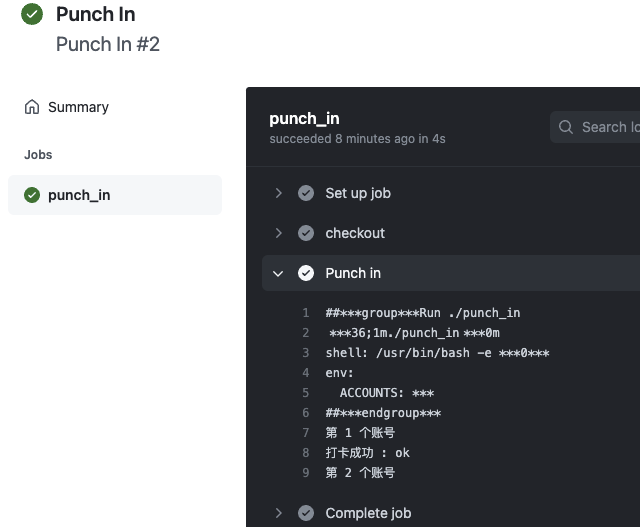Click the checkout step status check icon
Viewport: 640px width, 527px height.
pos(306,233)
